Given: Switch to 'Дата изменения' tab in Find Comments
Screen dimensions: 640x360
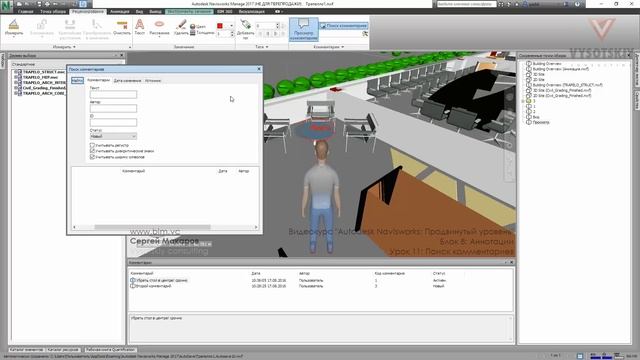Looking at the screenshot, I should 127,80.
